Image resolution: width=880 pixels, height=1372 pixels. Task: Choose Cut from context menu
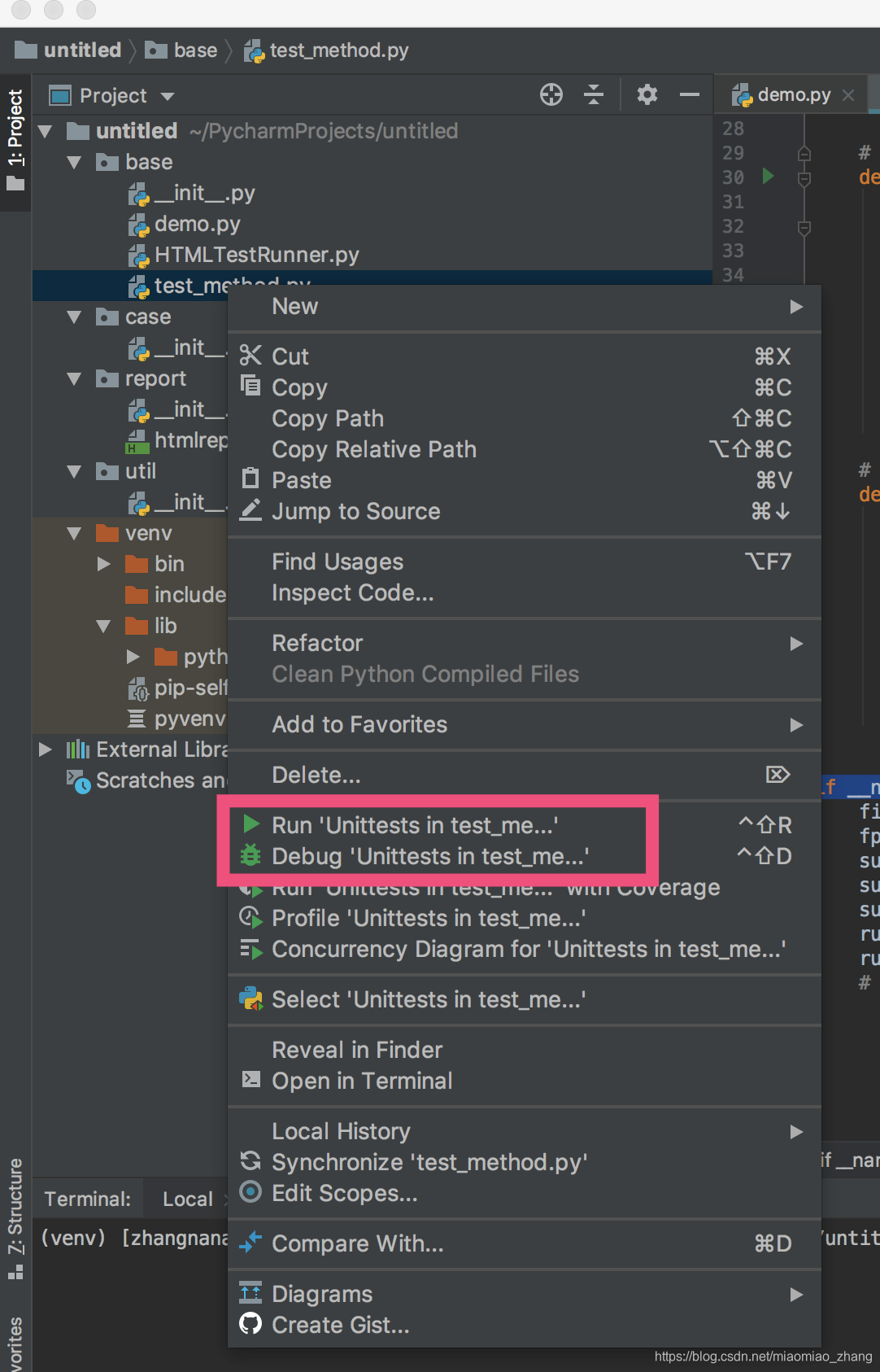pos(525,356)
